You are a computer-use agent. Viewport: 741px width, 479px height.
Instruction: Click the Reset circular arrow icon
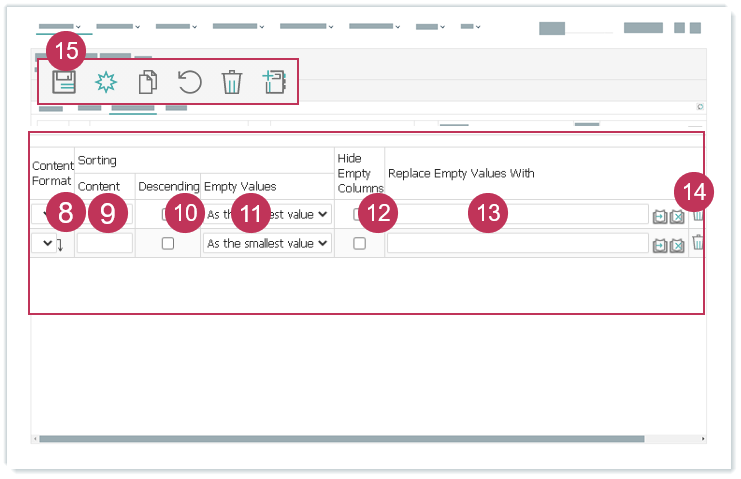189,82
